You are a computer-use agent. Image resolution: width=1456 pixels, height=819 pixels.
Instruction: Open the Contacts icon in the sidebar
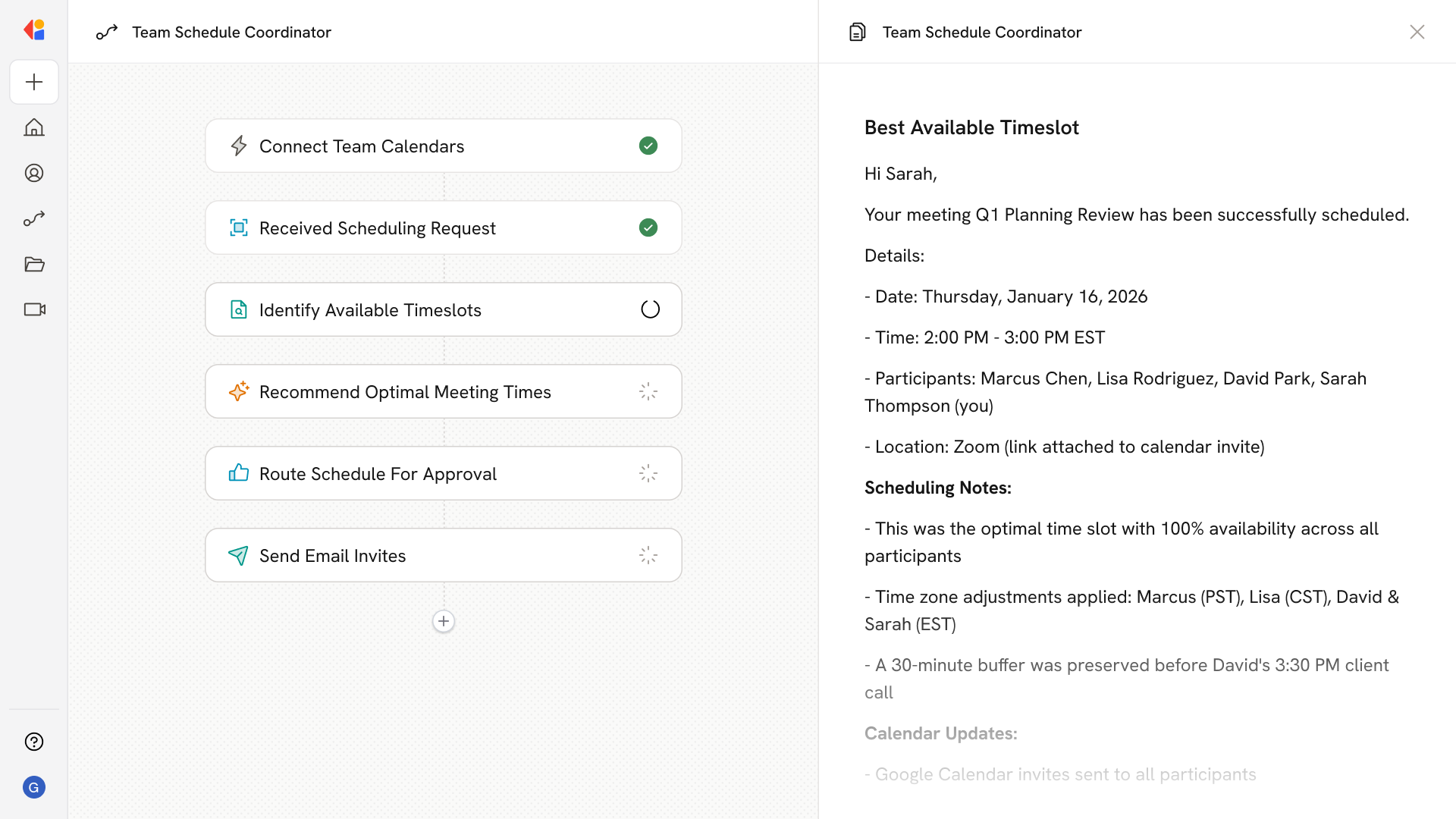[34, 173]
